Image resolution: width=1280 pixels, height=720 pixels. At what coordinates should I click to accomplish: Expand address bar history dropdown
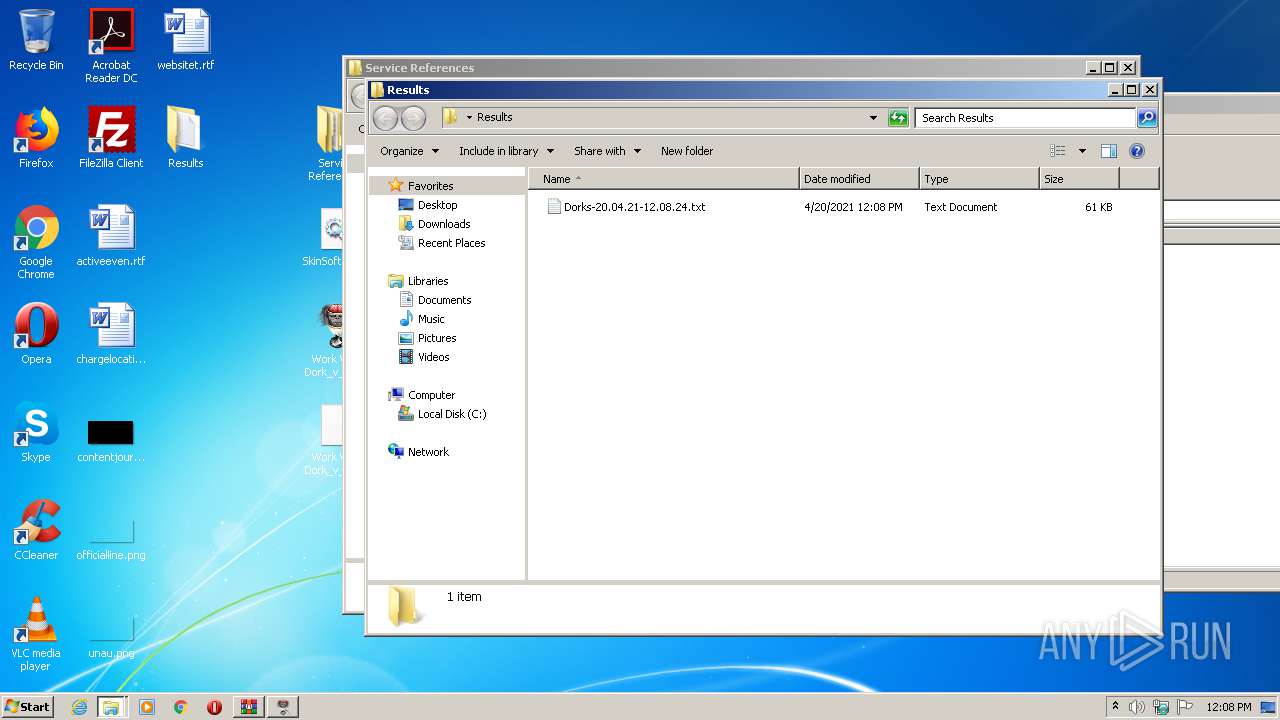pyautogui.click(x=874, y=118)
